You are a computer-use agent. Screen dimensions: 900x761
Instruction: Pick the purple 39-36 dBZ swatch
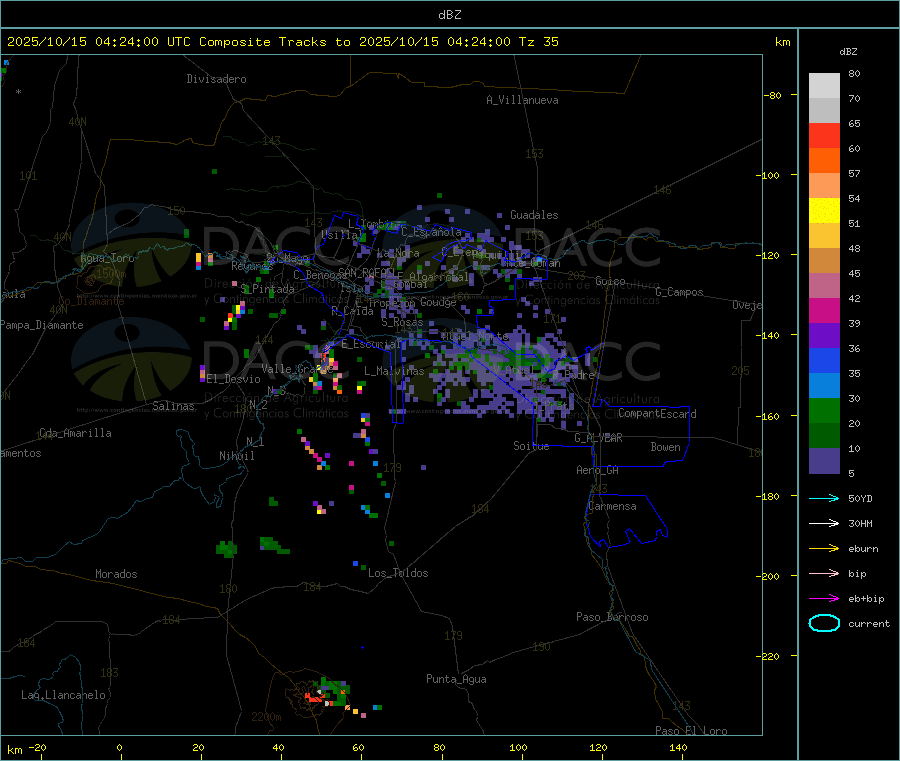point(824,336)
